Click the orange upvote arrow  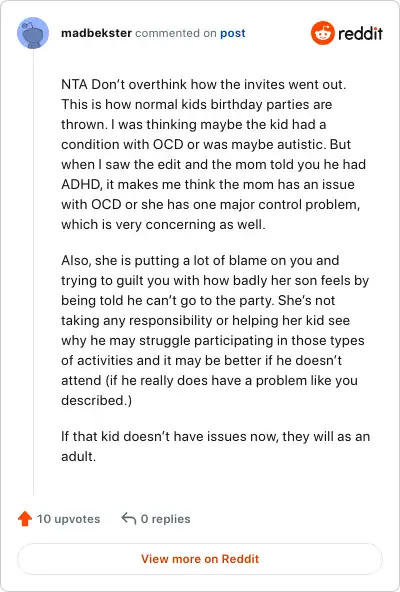tap(25, 518)
